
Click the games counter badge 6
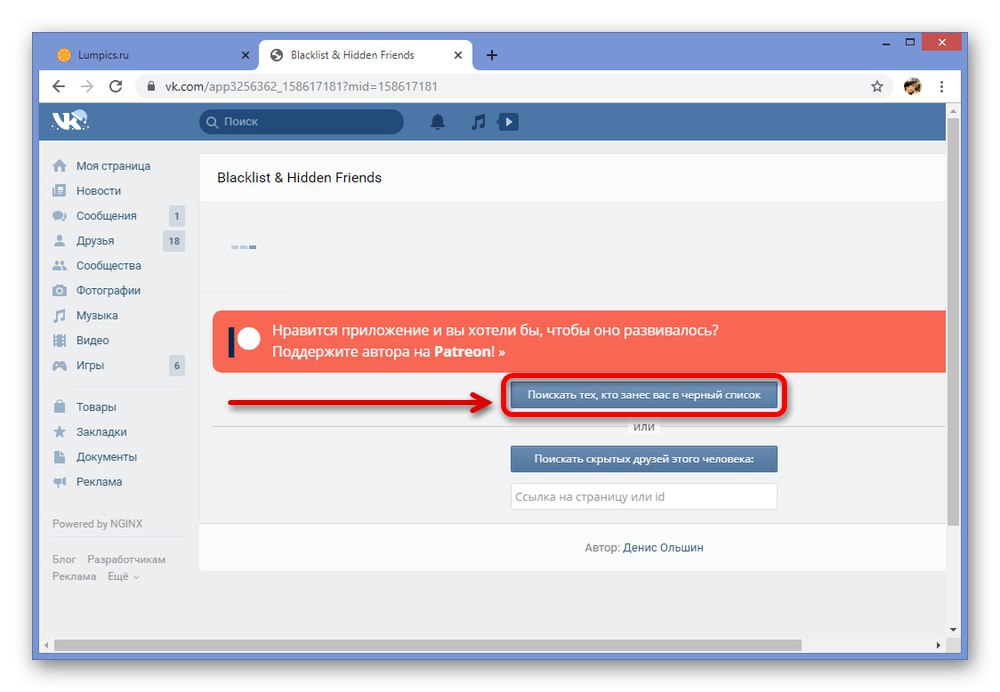177,365
